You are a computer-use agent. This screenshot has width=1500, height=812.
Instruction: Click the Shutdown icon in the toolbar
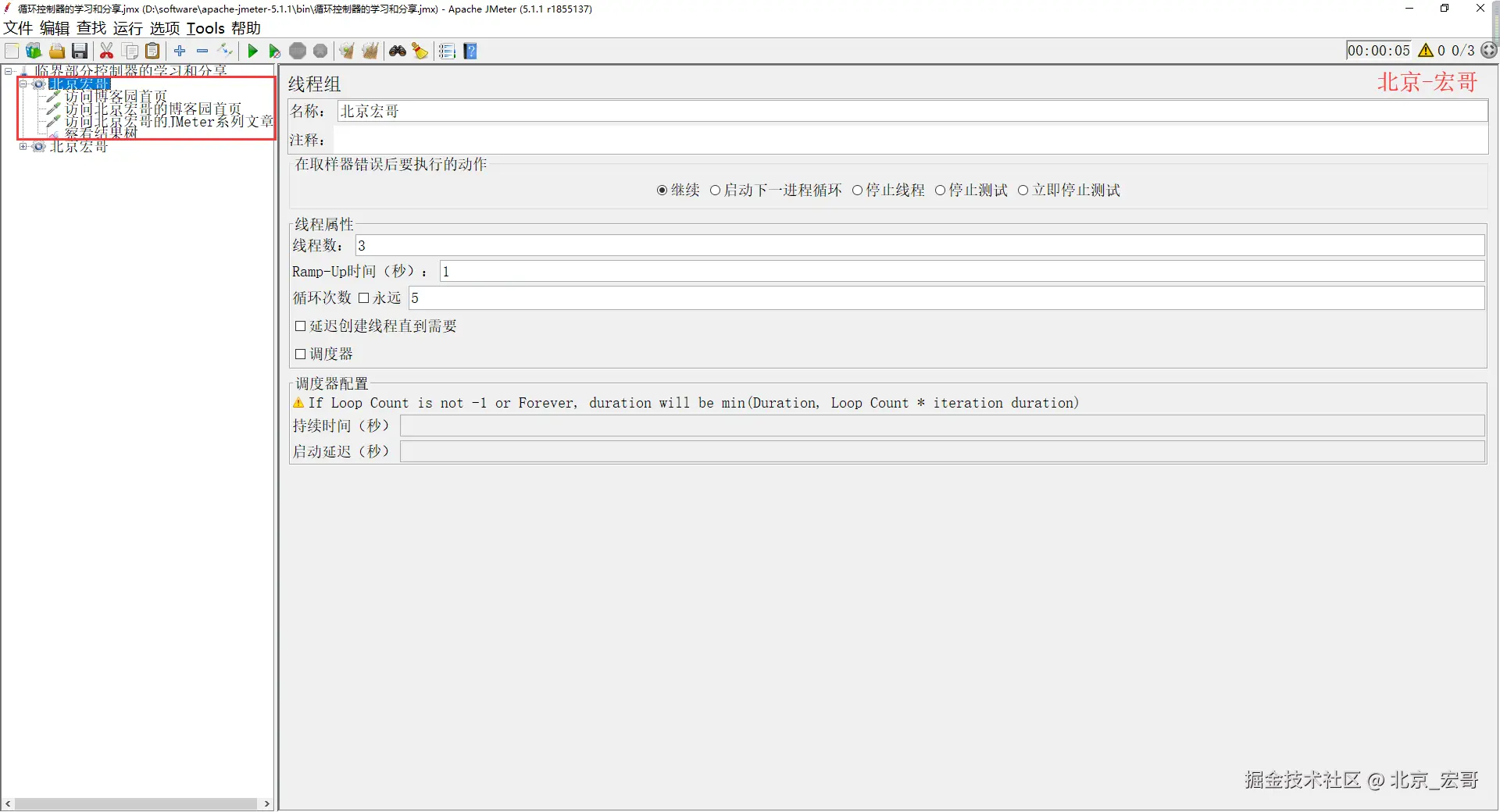click(x=320, y=51)
